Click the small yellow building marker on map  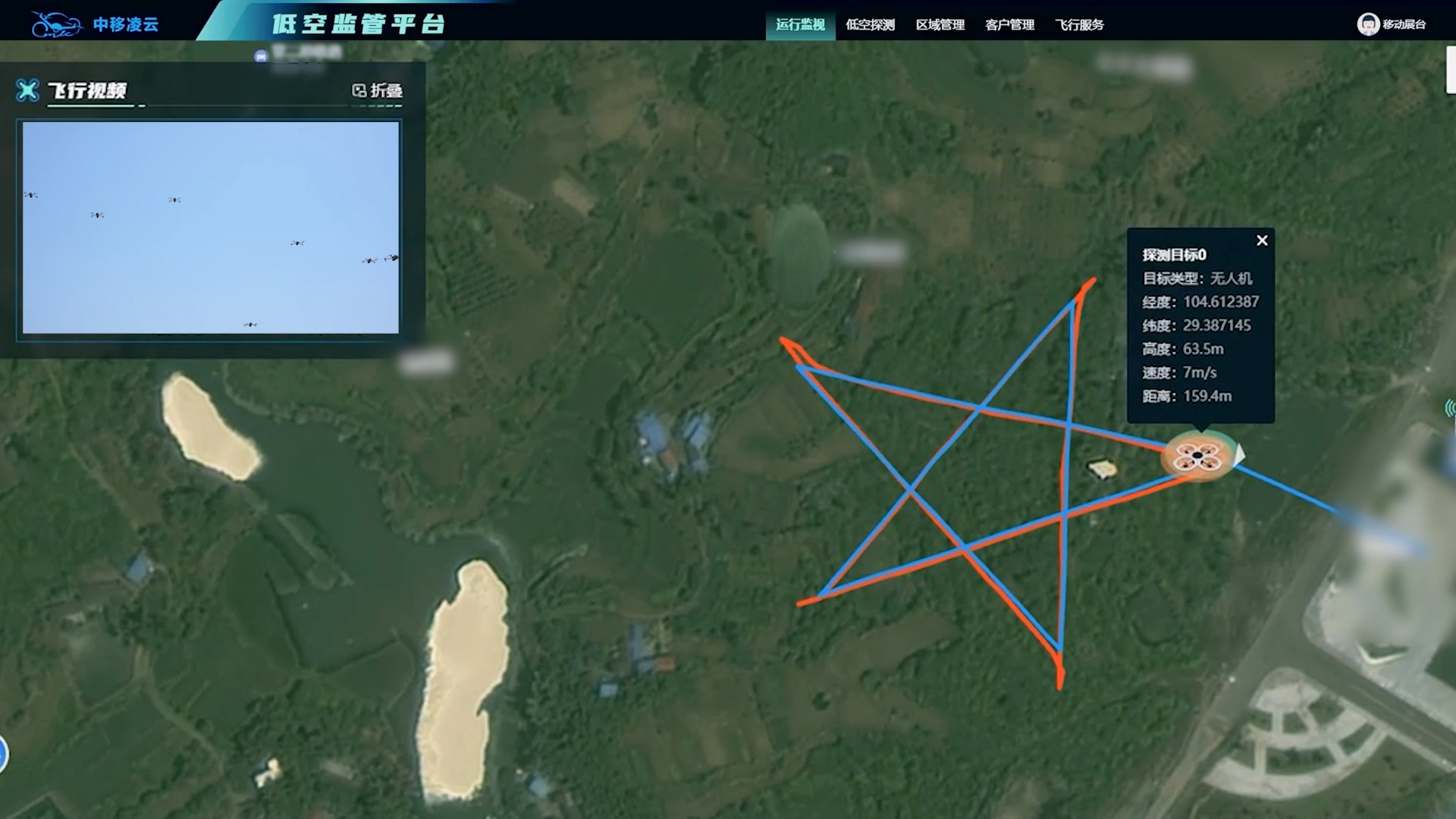point(1102,469)
